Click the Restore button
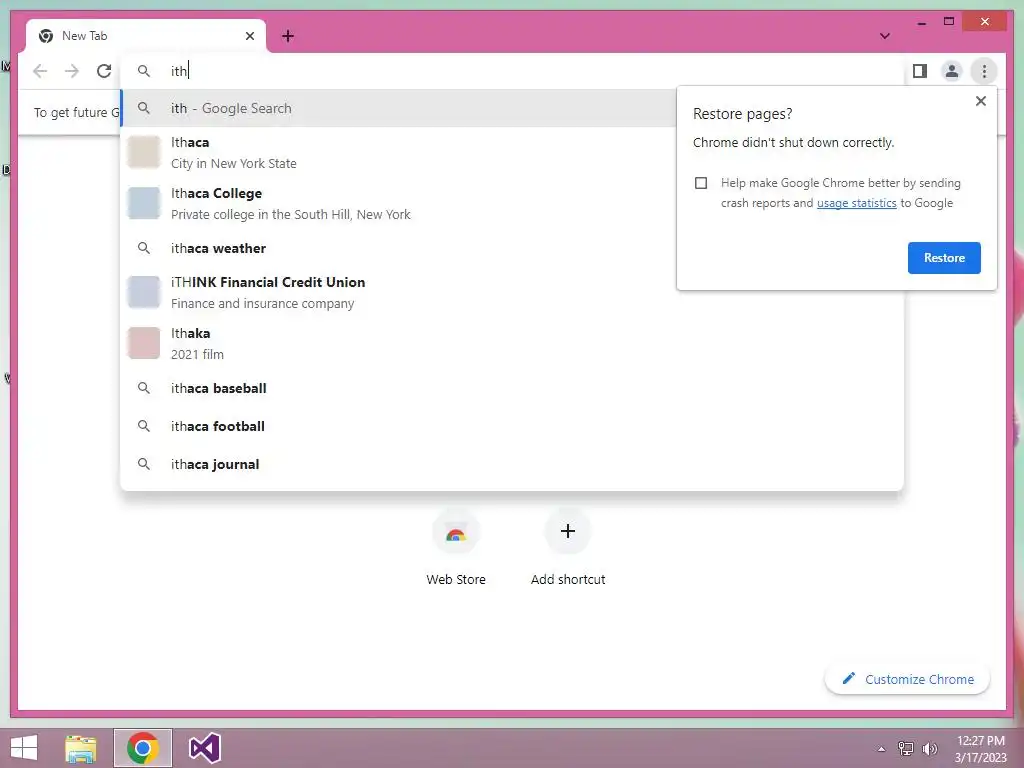The image size is (1024, 768). coord(944,257)
